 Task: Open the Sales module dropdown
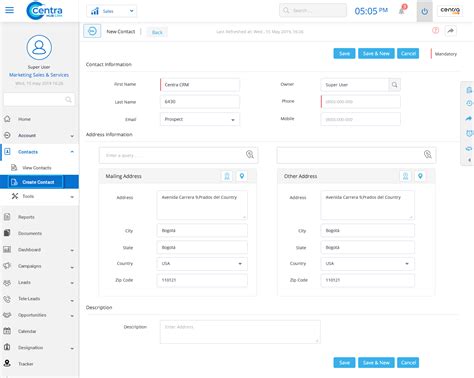[111, 11]
